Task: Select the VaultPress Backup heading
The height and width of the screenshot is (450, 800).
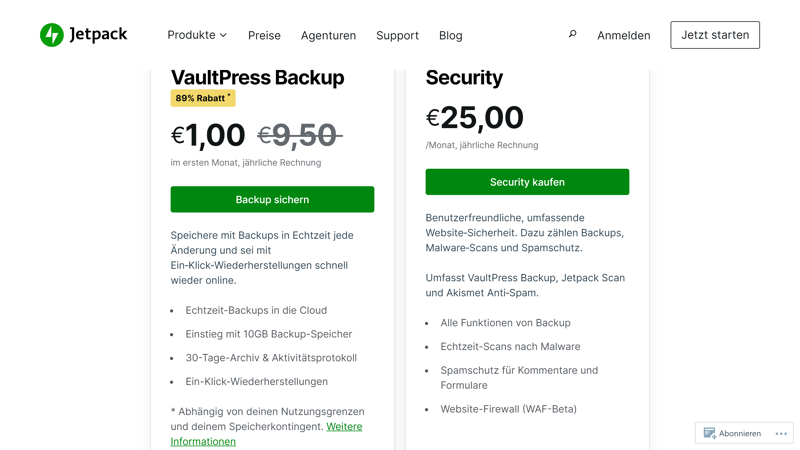Action: 257,77
